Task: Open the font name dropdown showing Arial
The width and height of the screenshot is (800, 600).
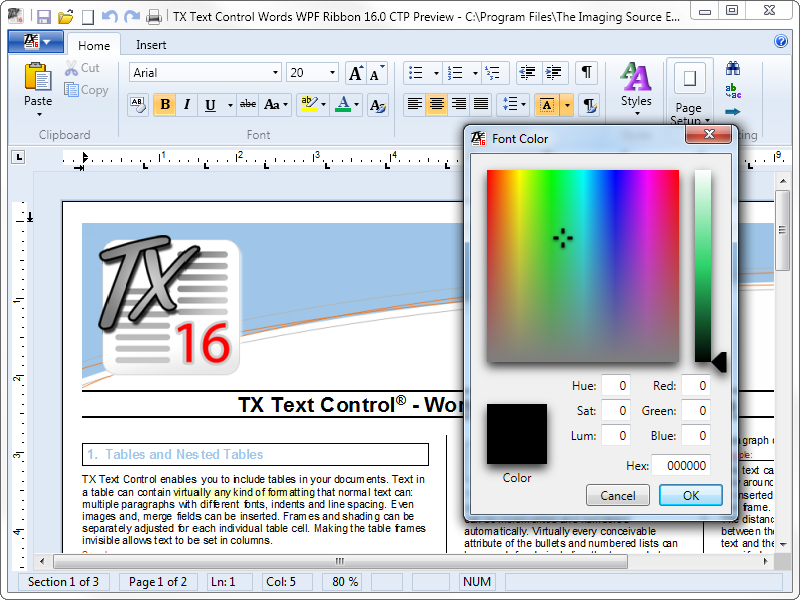Action: click(x=274, y=73)
